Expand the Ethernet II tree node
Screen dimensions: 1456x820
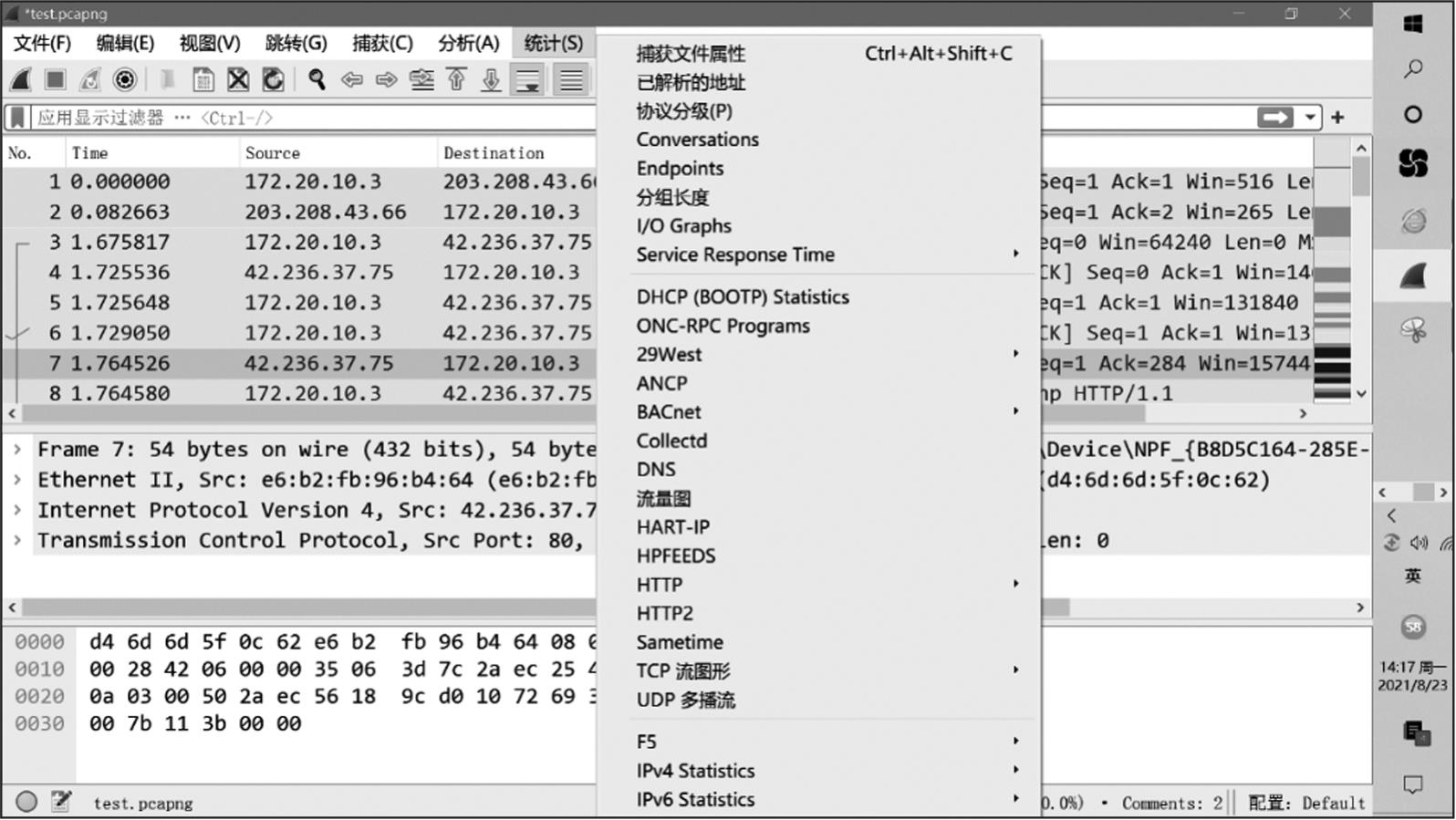pyautogui.click(x=17, y=480)
